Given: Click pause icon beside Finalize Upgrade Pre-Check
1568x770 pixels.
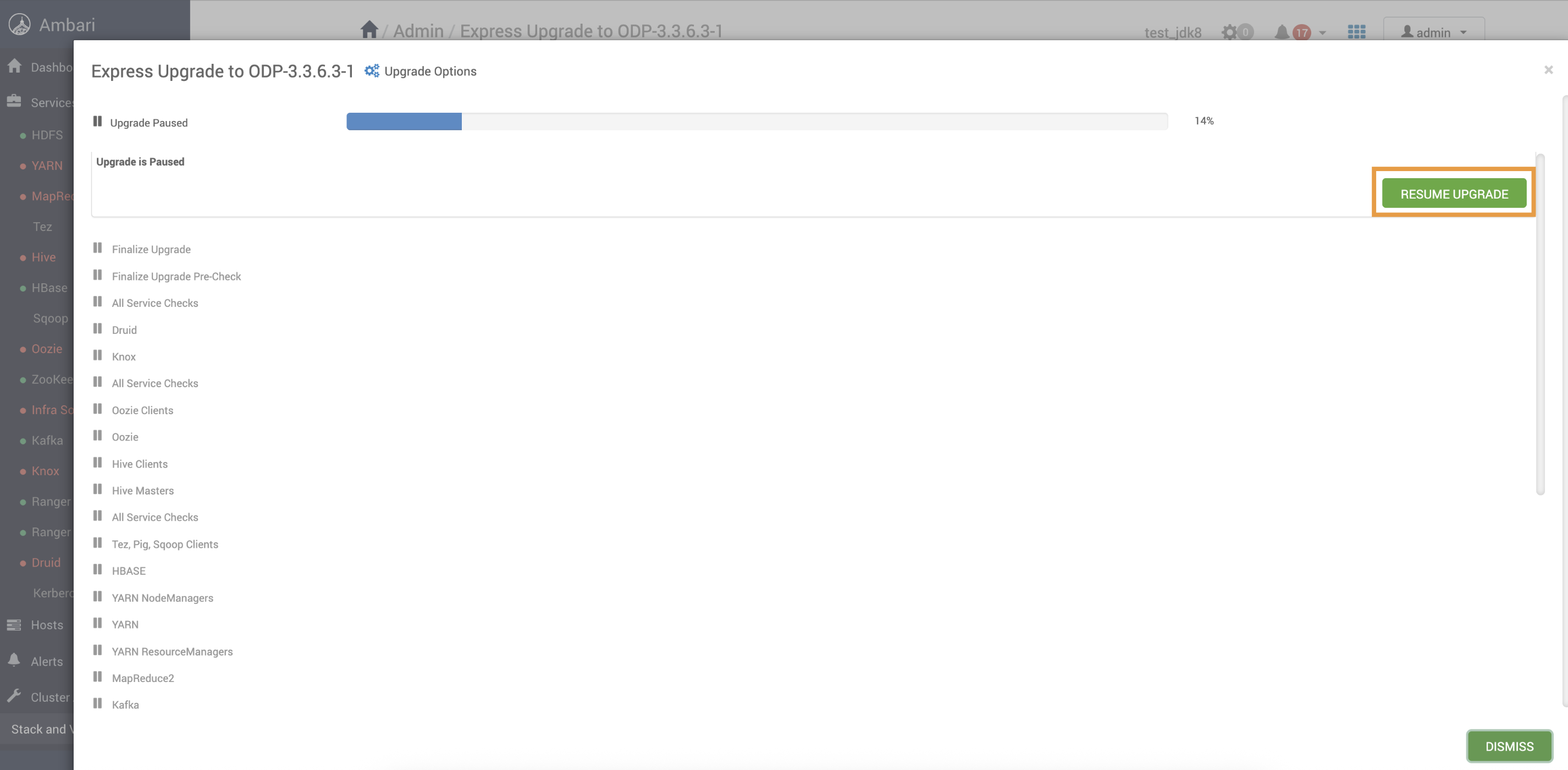Looking at the screenshot, I should point(97,274).
